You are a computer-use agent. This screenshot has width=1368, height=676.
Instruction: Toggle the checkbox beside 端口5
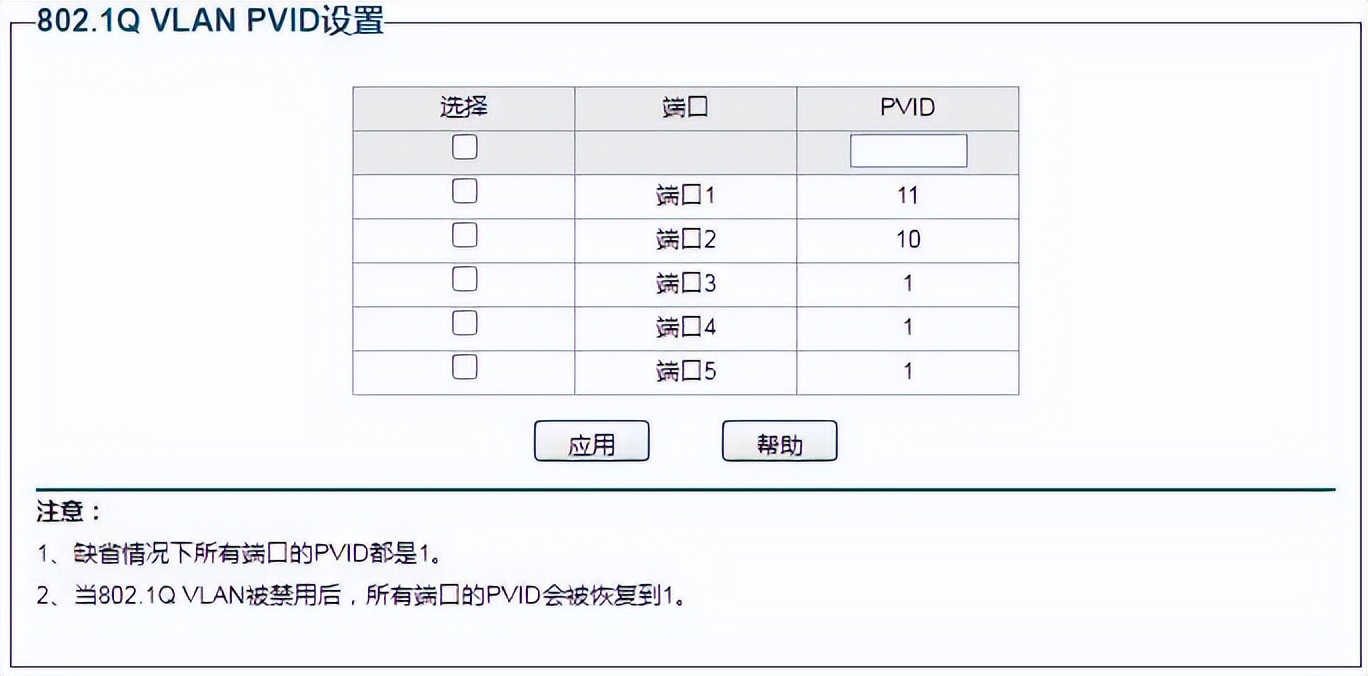click(x=463, y=366)
